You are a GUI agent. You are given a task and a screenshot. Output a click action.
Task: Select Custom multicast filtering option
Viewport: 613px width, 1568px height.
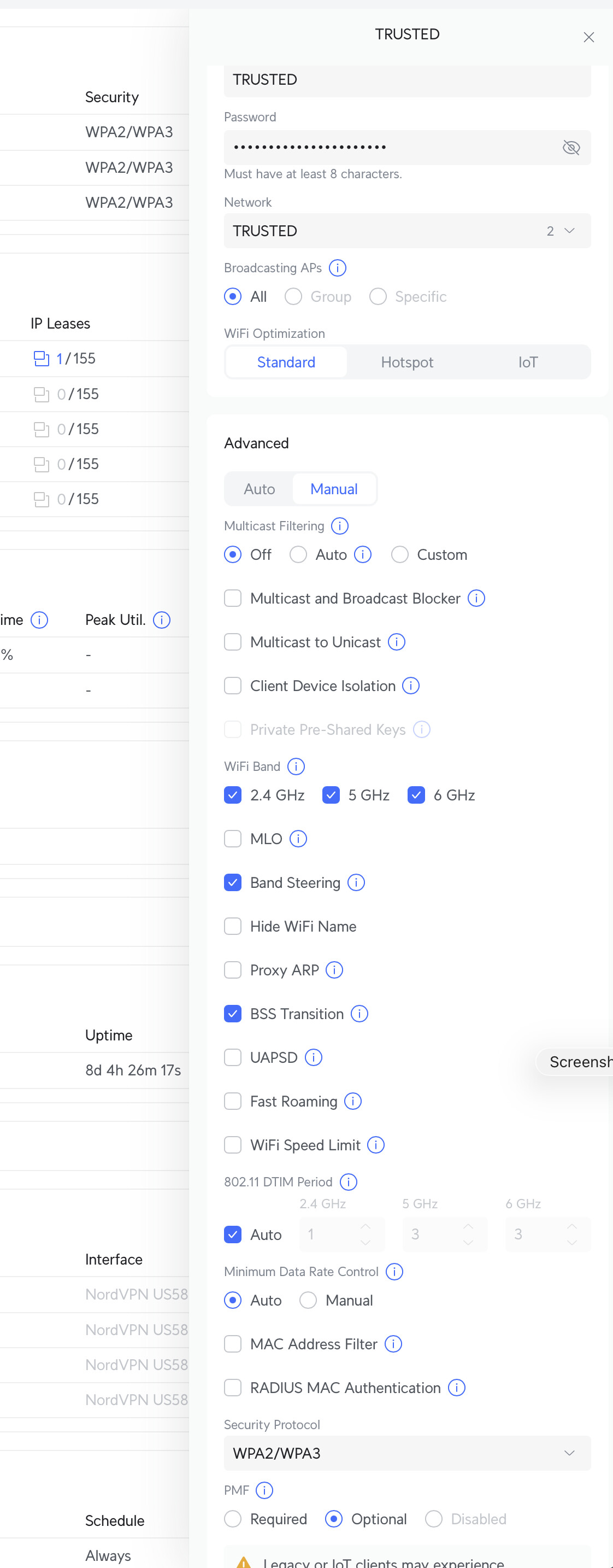pos(399,554)
